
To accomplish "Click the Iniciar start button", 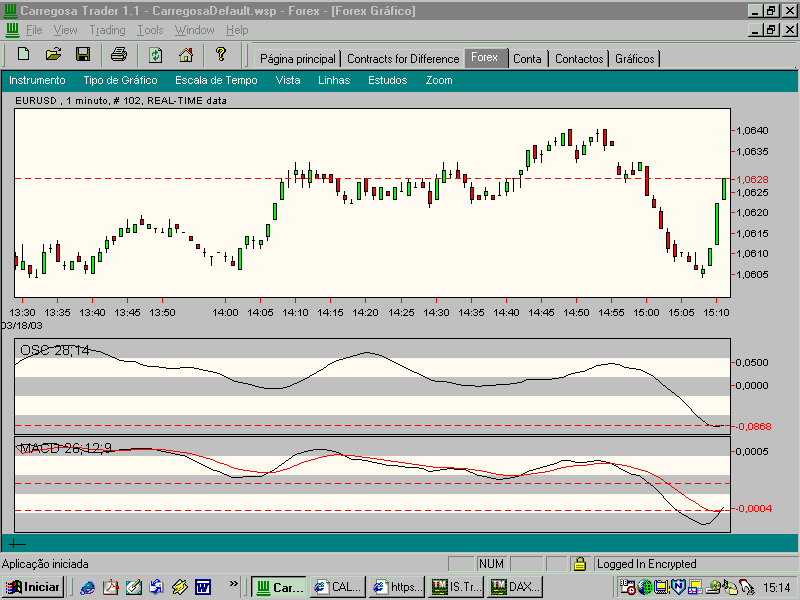I will point(33,587).
